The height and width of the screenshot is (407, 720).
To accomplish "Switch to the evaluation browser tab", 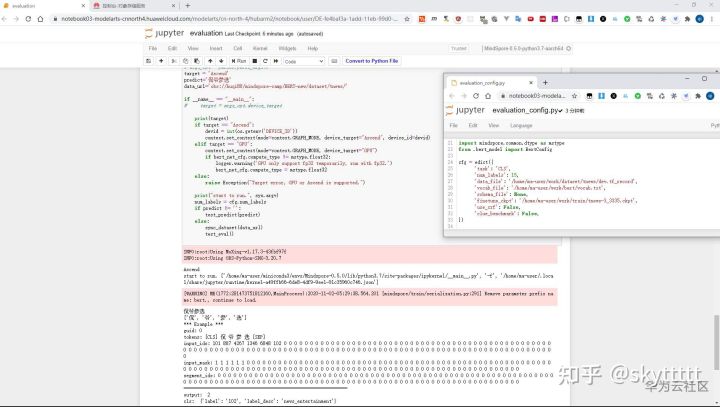I will point(44,6).
